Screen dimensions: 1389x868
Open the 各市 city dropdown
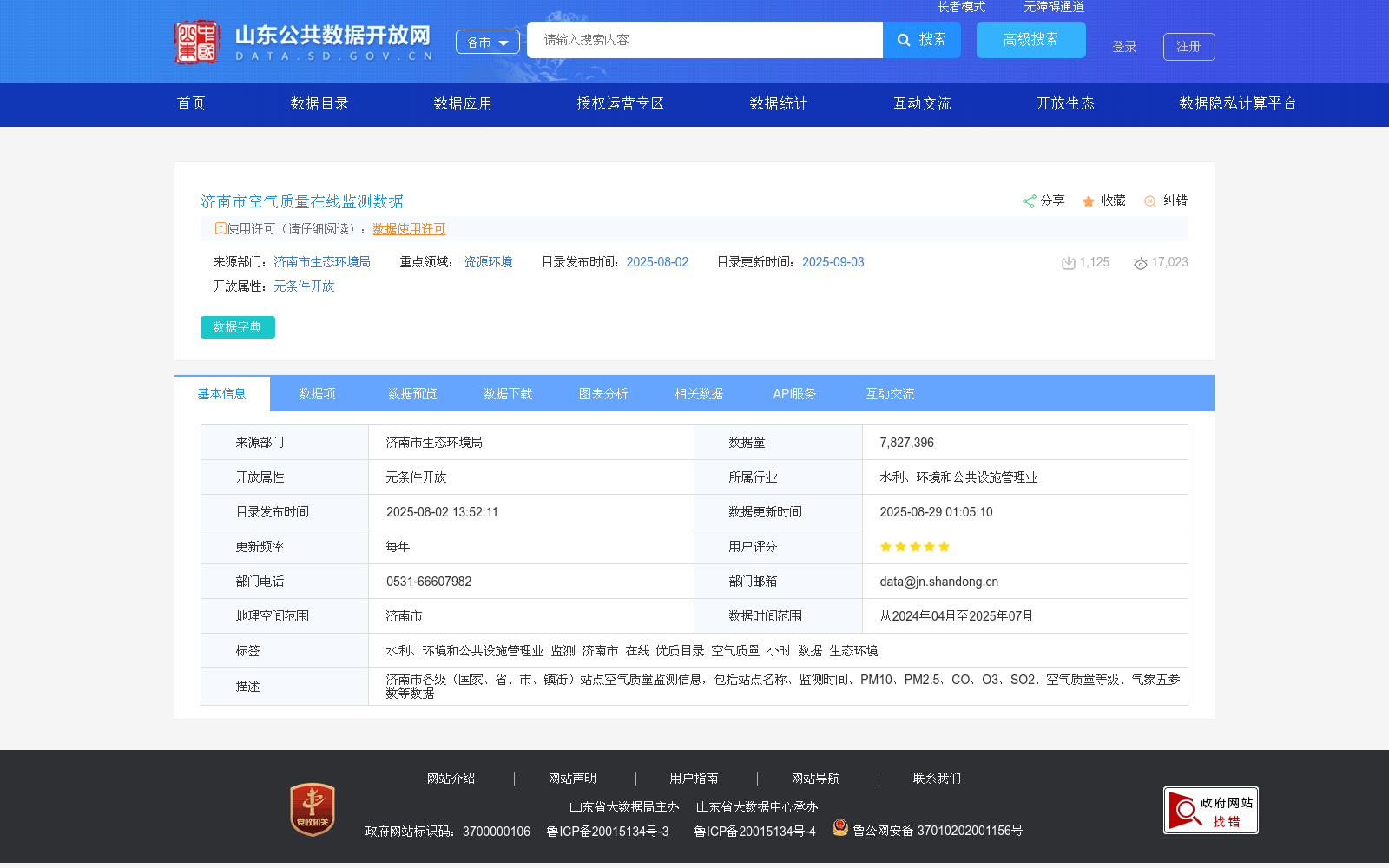coord(487,41)
